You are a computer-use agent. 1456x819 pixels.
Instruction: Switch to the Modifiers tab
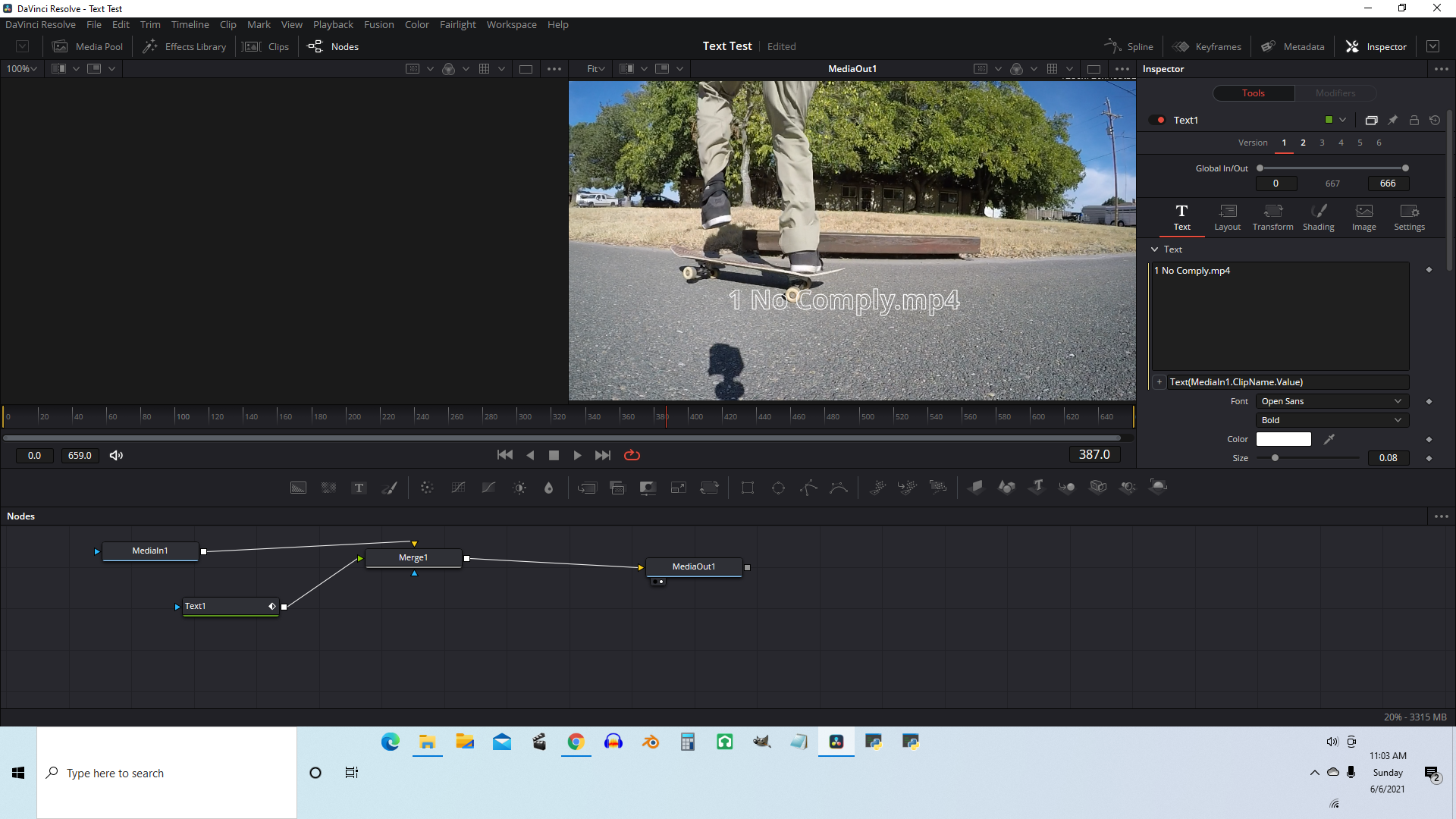coord(1335,93)
